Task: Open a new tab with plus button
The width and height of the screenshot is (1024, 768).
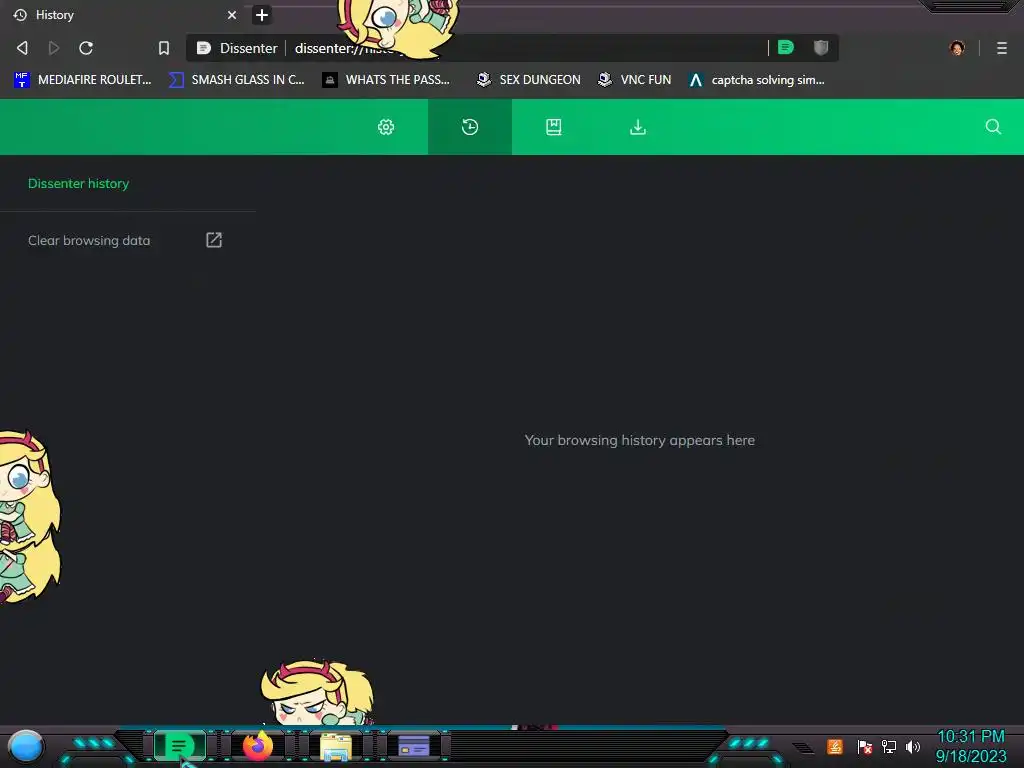Action: [x=261, y=15]
